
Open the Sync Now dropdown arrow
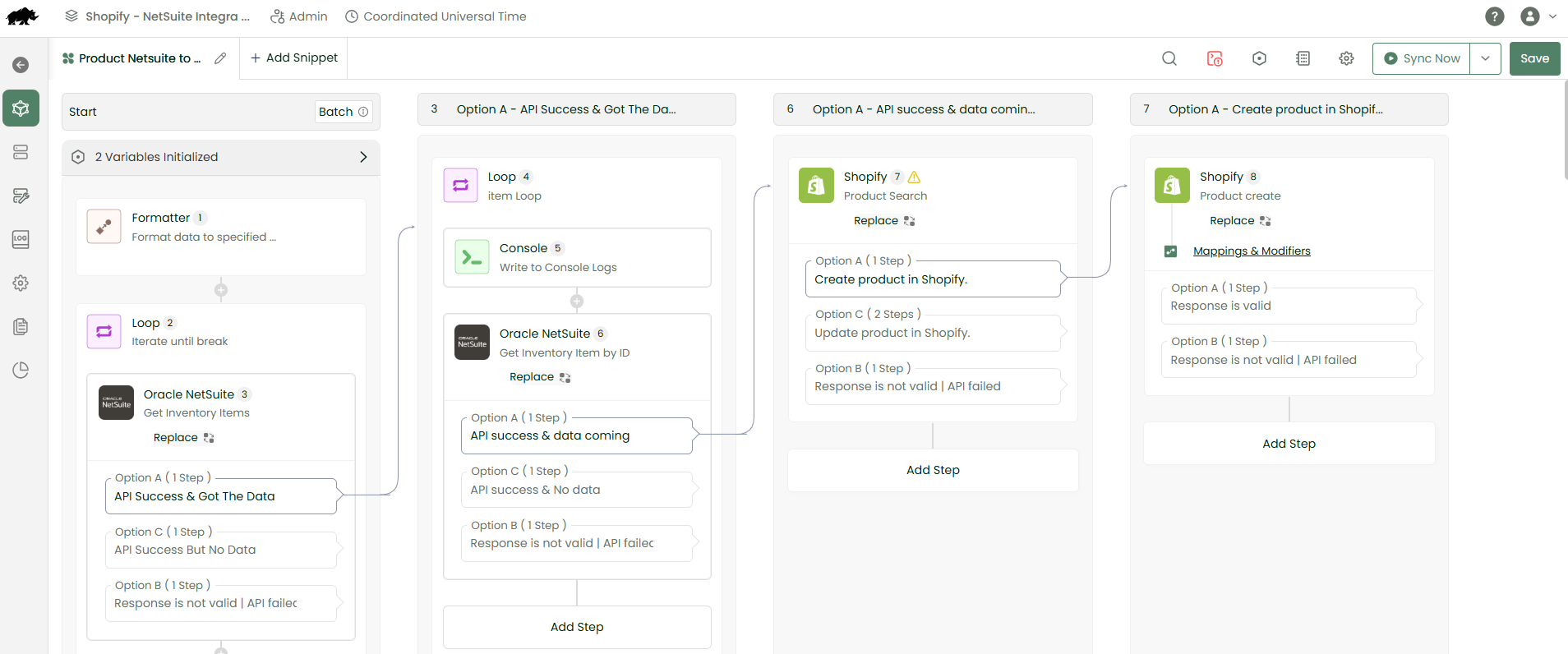pos(1485,58)
